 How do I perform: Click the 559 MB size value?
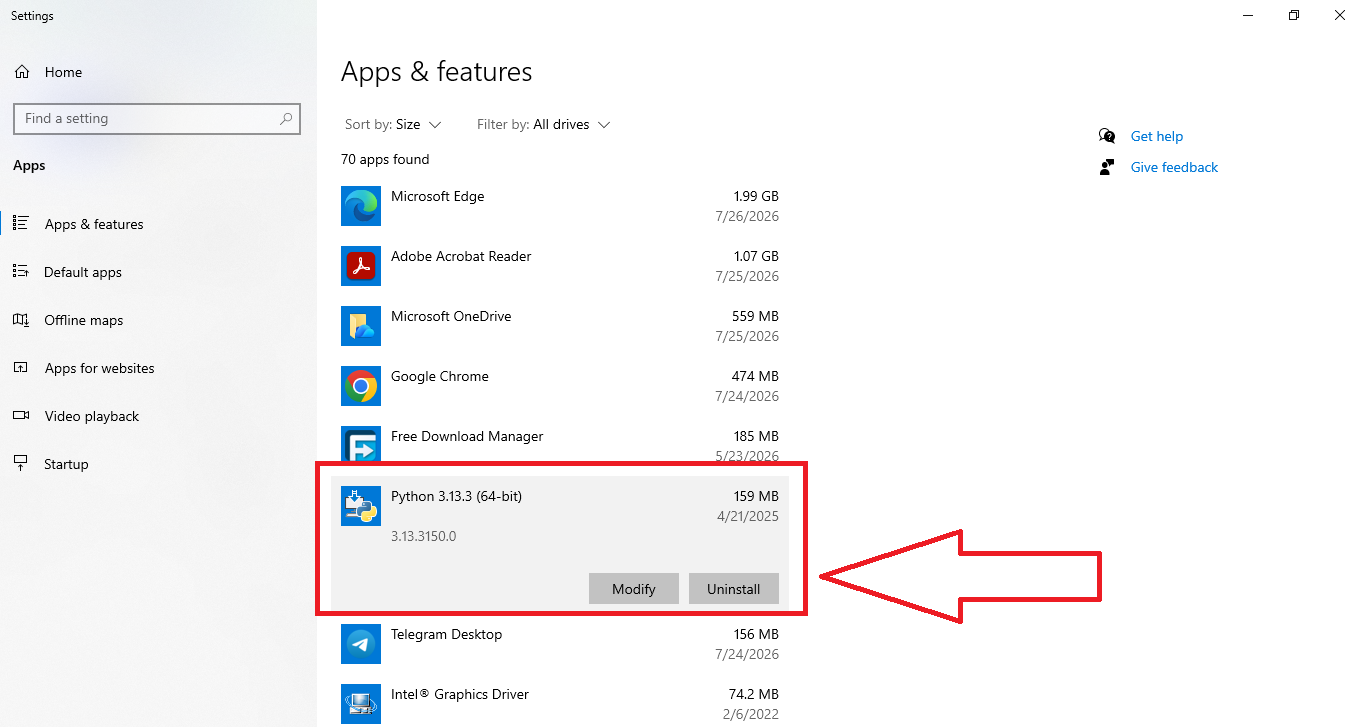pyautogui.click(x=755, y=316)
